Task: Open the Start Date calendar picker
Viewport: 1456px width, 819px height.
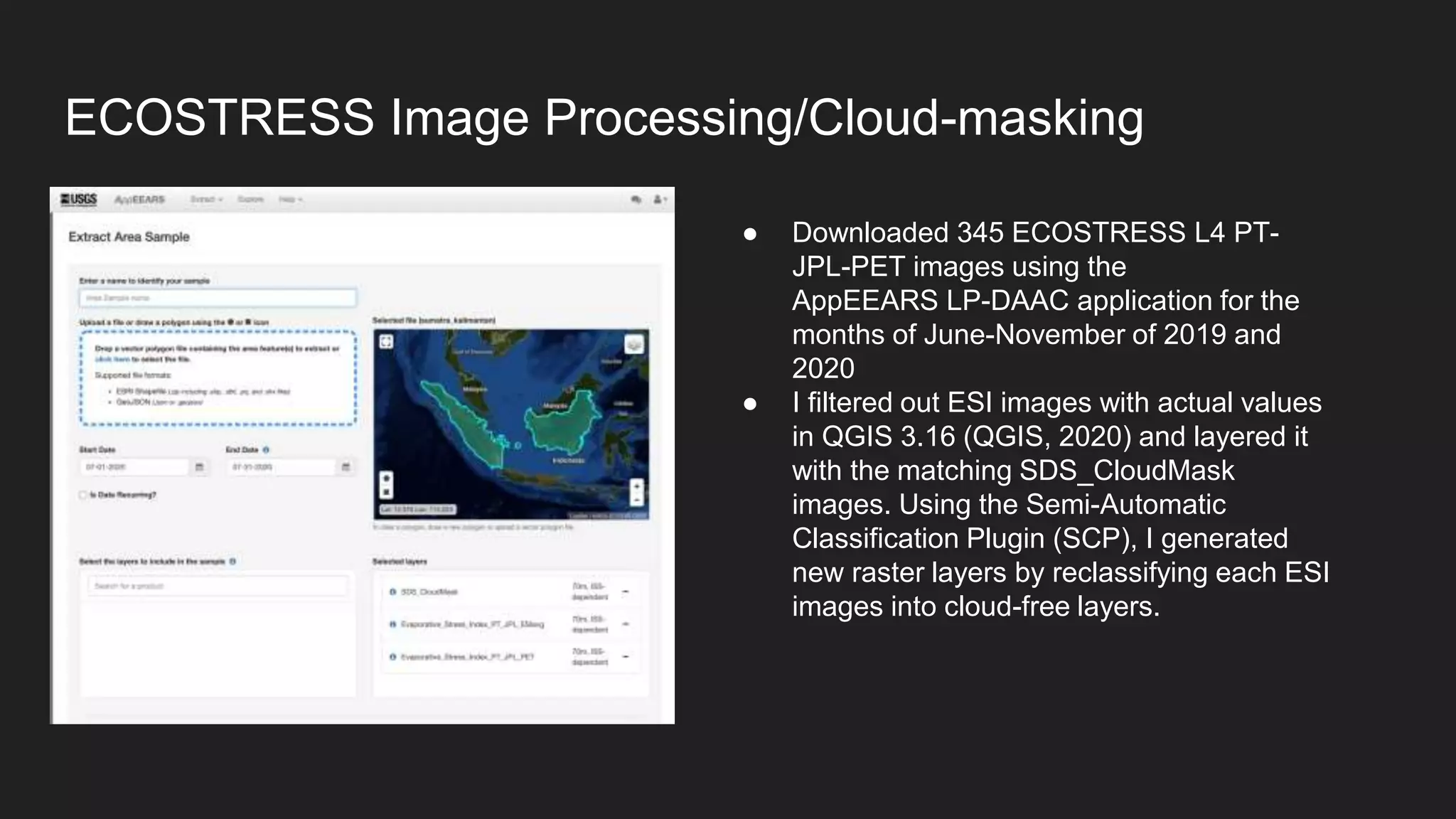Action: 199,467
